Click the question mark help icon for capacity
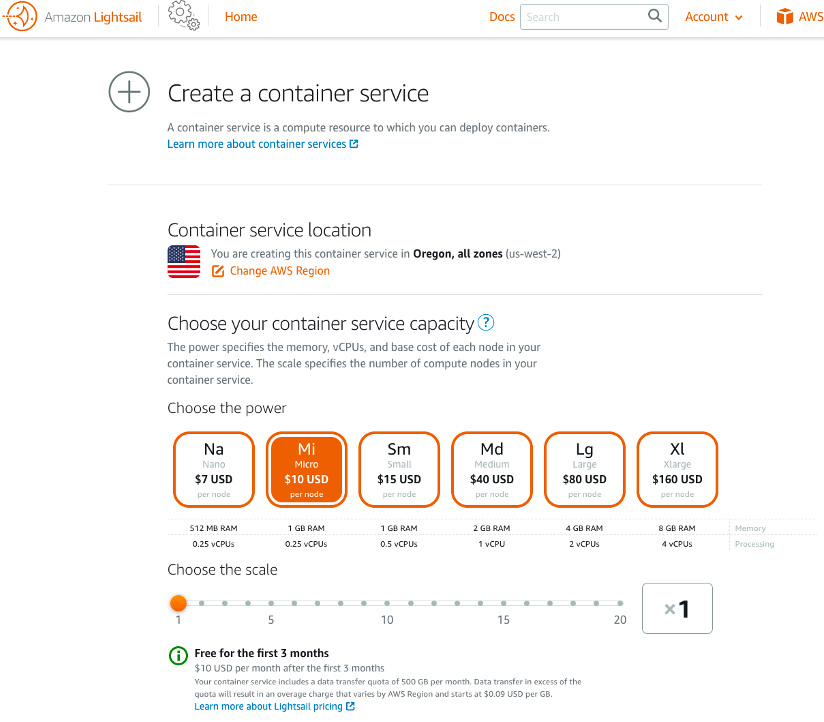 (x=486, y=322)
